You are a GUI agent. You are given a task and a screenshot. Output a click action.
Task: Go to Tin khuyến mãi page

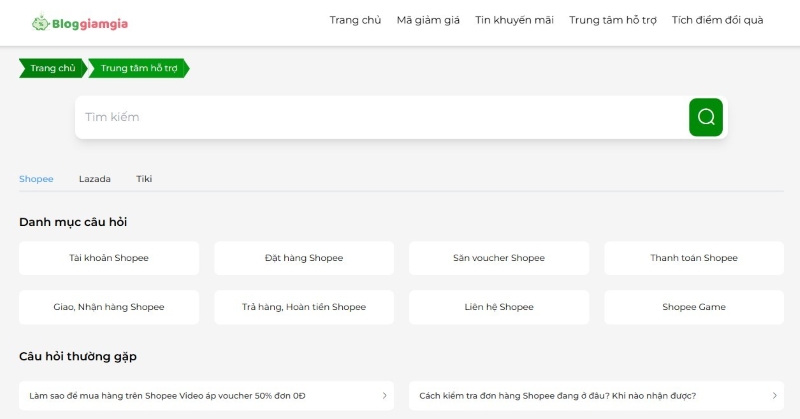coord(514,20)
